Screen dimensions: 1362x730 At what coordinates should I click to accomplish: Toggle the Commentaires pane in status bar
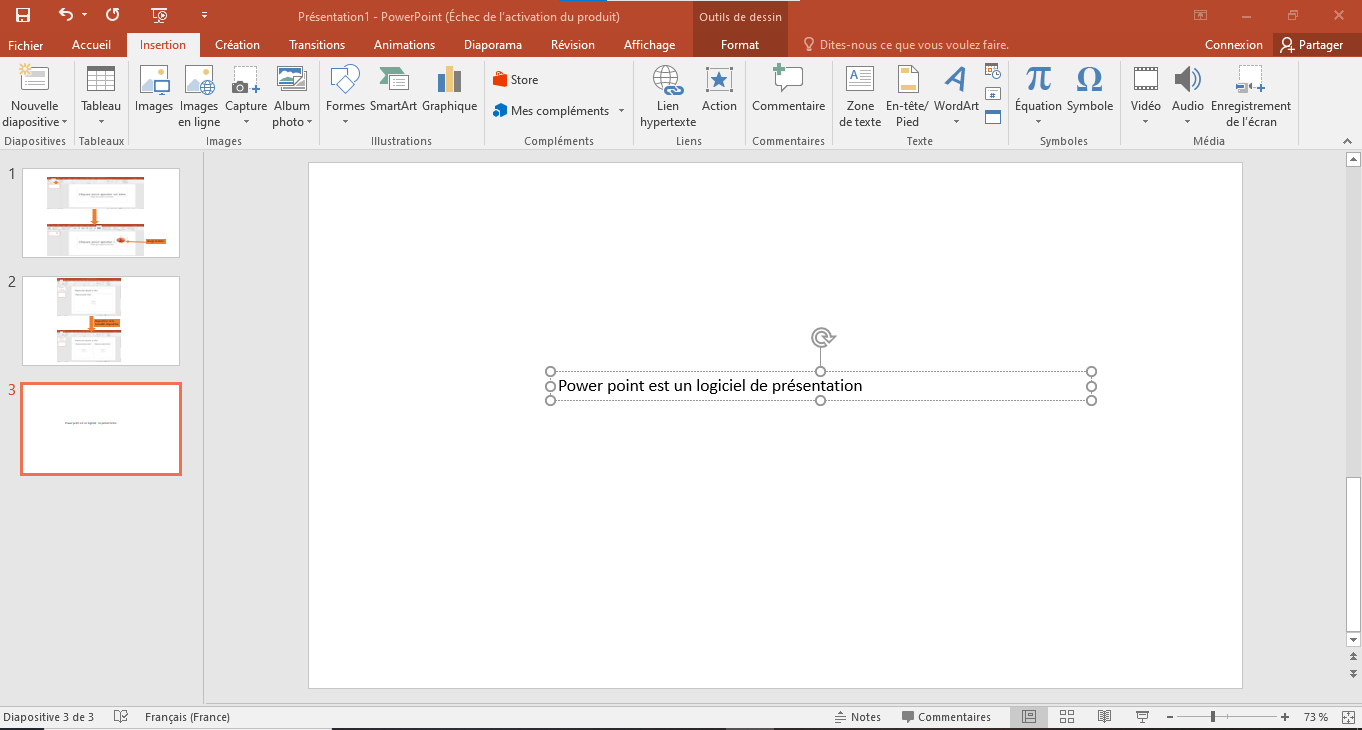coord(946,717)
